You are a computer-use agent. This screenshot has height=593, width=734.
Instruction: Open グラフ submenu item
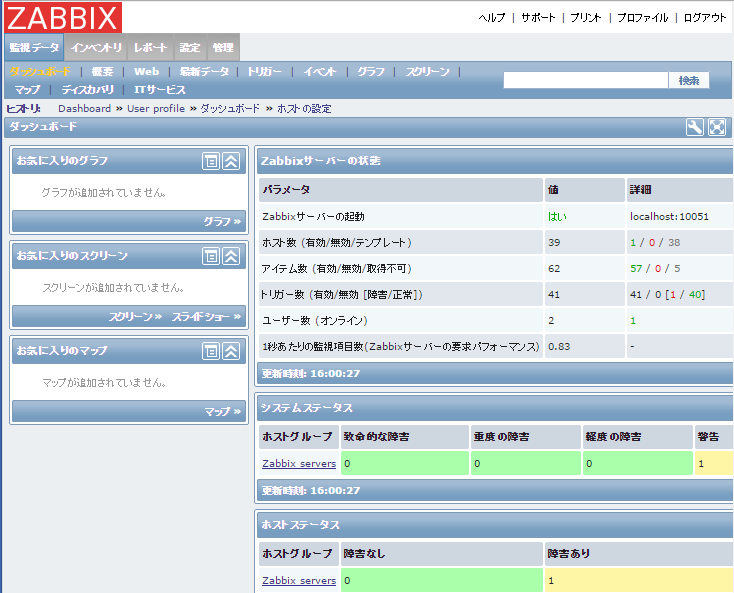point(371,72)
